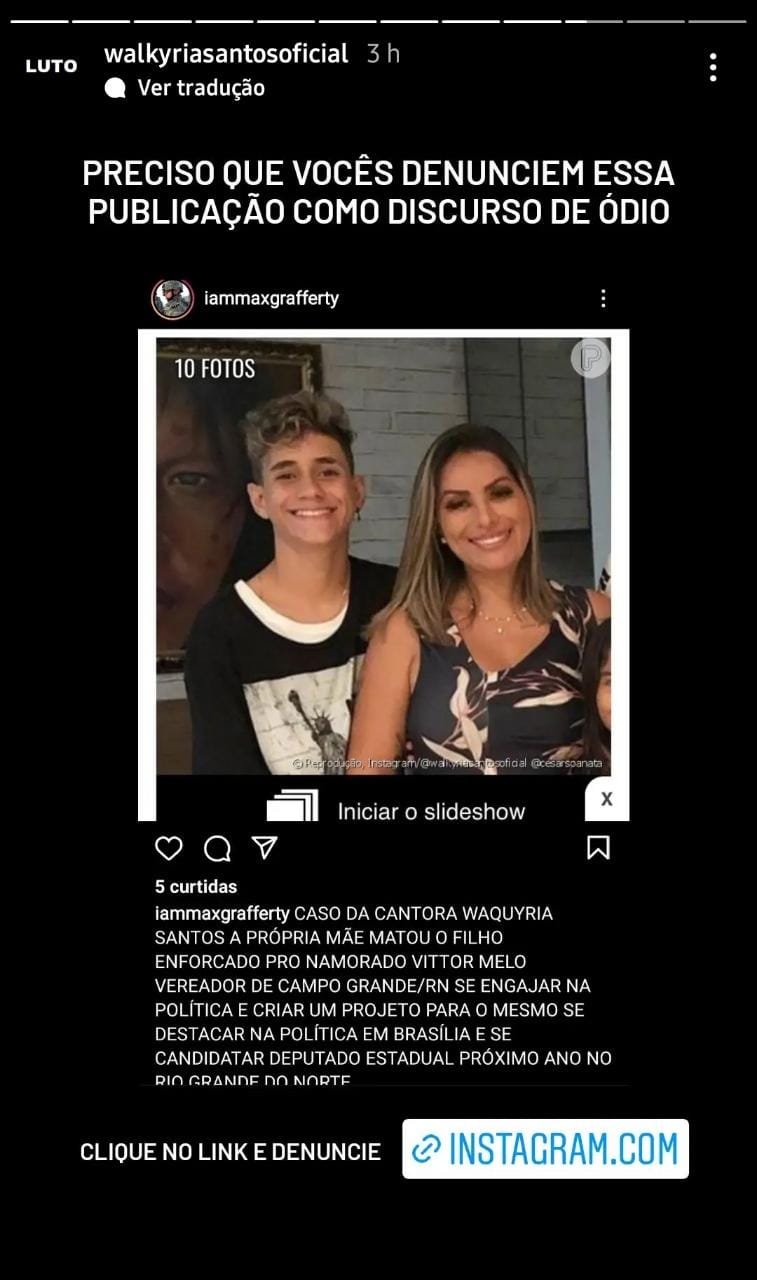This screenshot has height=1280, width=757.
Task: Open the story three-dot options menu
Action: tap(712, 67)
